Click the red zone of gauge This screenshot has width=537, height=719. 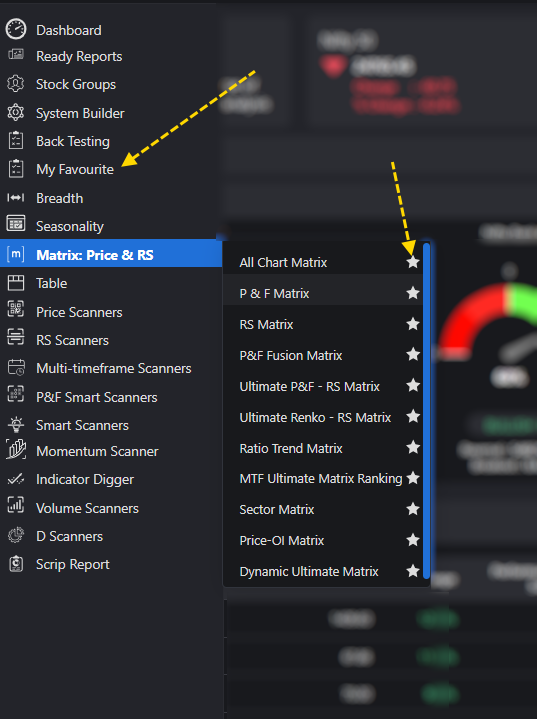[469, 316]
